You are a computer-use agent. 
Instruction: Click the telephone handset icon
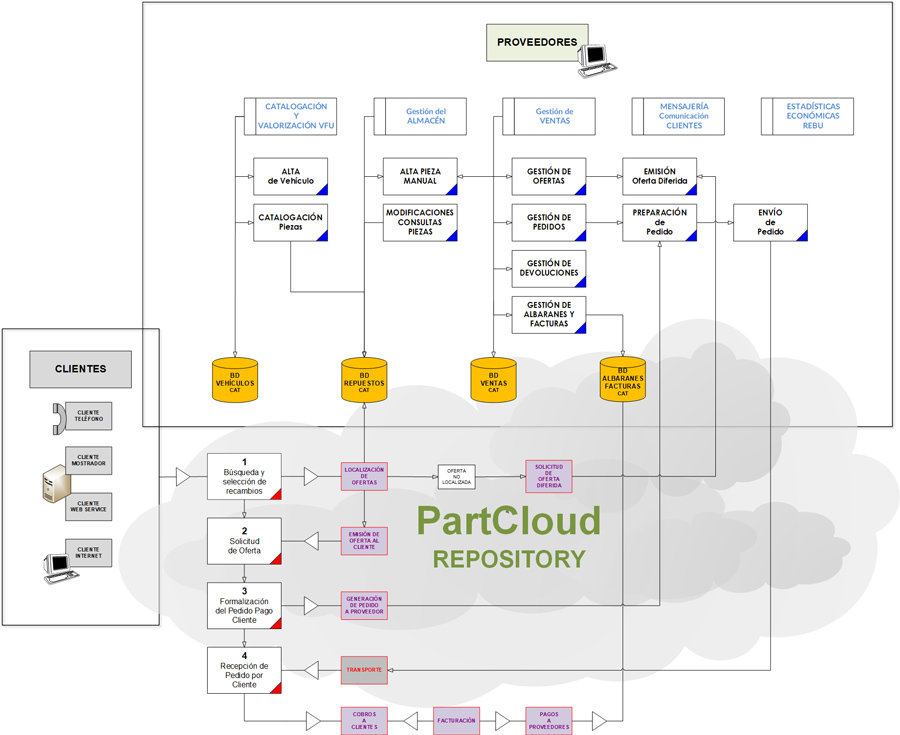60,419
